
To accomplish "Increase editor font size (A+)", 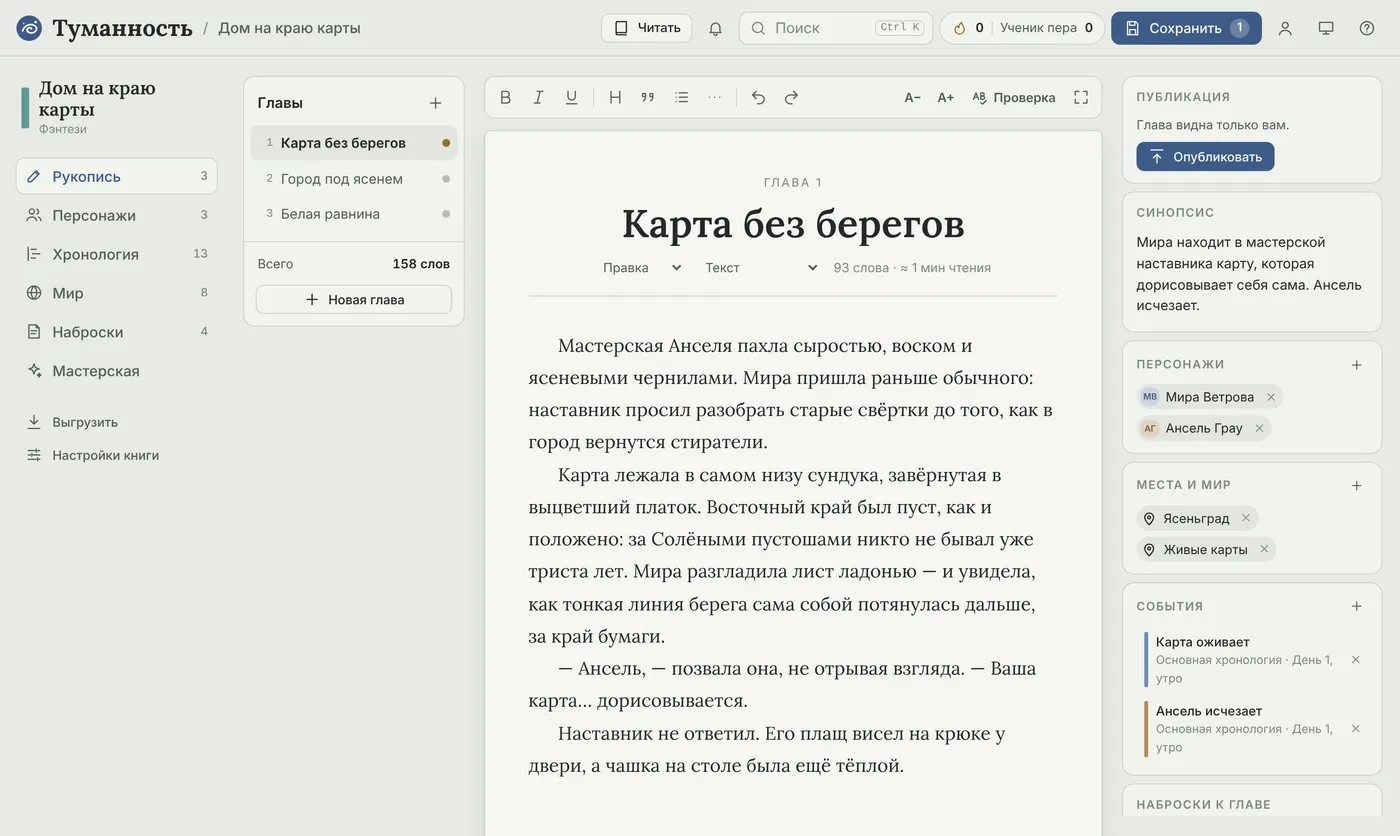I will tap(945, 97).
